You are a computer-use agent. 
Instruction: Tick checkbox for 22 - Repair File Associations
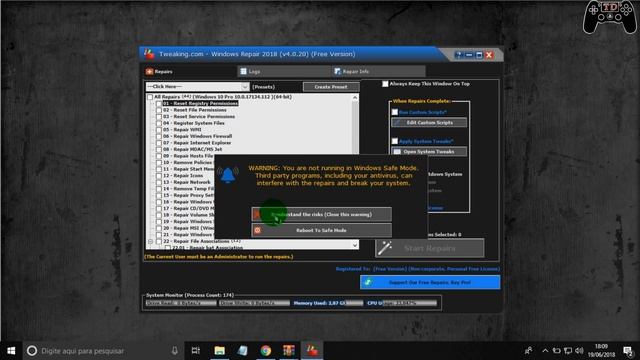pos(159,241)
